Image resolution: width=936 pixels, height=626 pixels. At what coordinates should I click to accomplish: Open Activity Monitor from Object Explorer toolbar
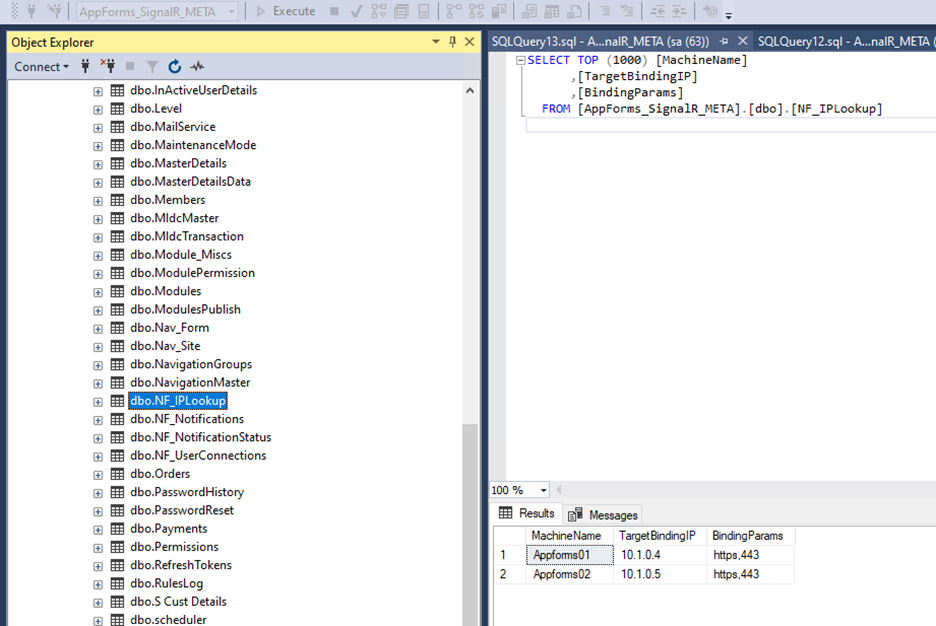(197, 66)
